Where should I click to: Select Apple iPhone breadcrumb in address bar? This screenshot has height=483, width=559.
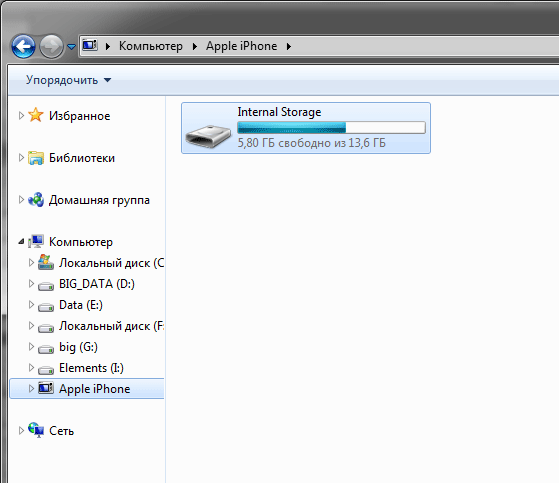coord(241,46)
